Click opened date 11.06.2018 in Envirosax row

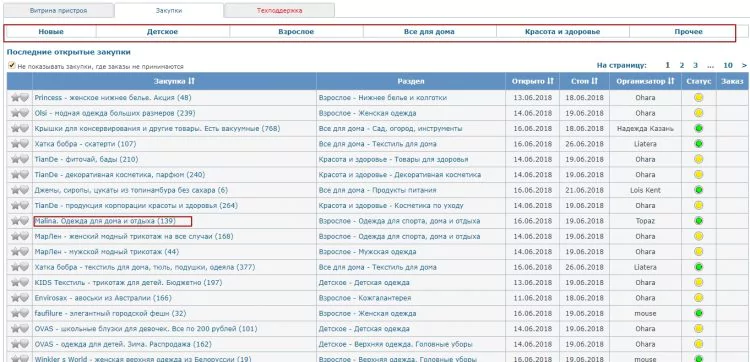click(x=532, y=298)
